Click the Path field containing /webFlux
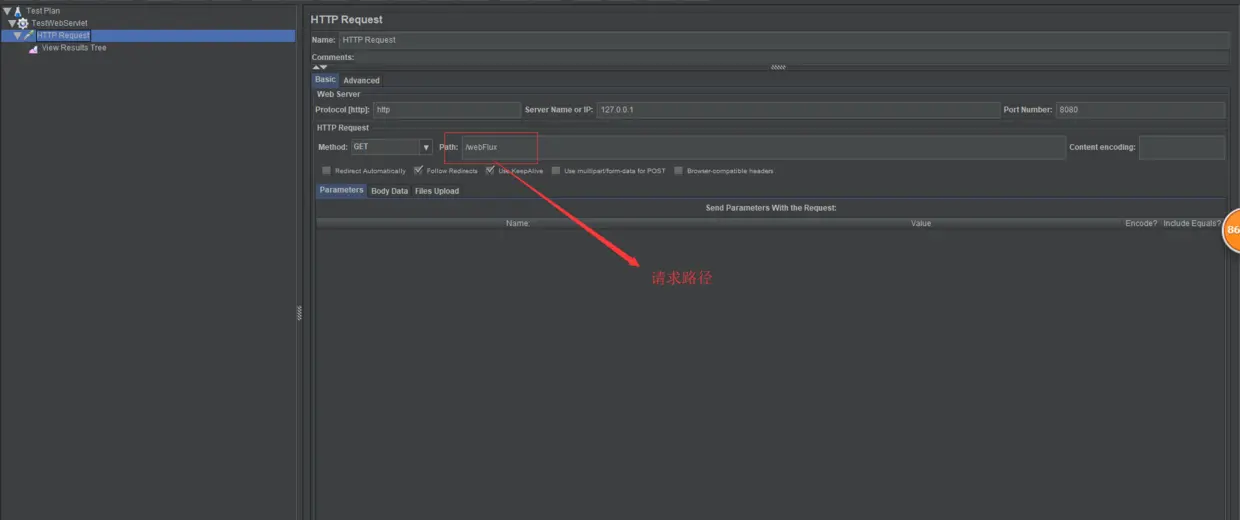1240x520 pixels. [763, 147]
